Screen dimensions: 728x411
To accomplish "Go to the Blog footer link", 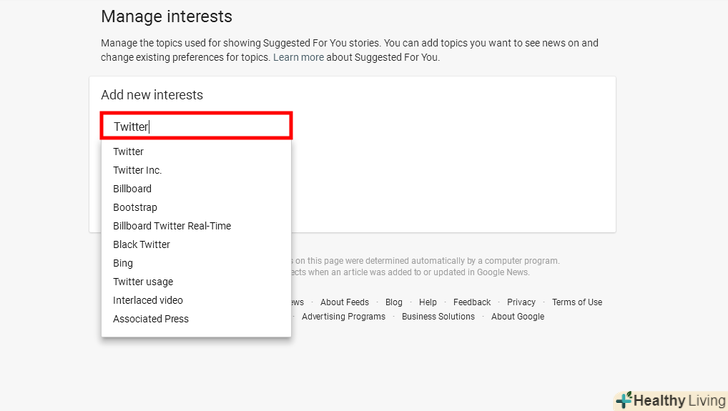I will (394, 302).
